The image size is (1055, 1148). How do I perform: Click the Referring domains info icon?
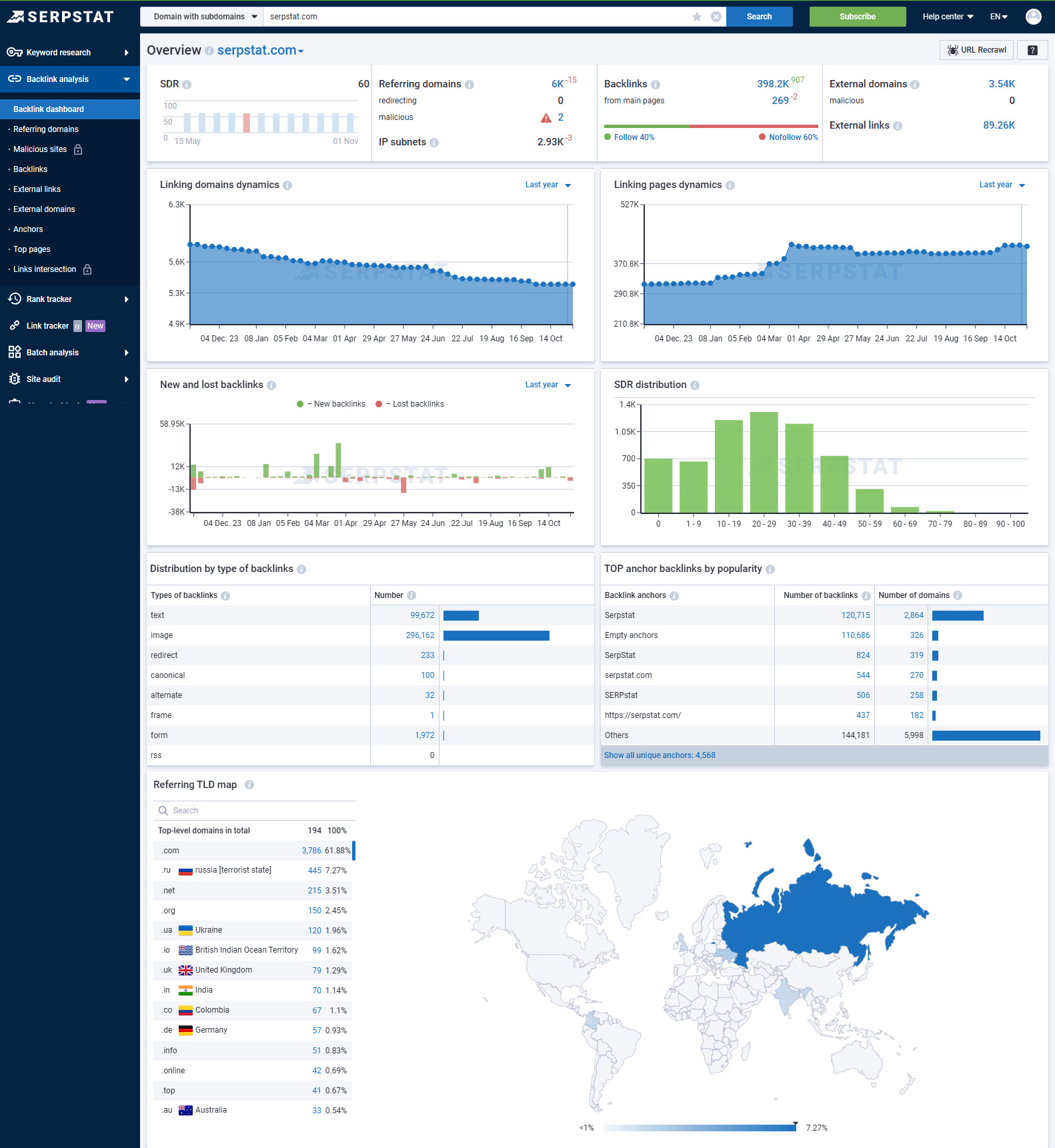(469, 85)
